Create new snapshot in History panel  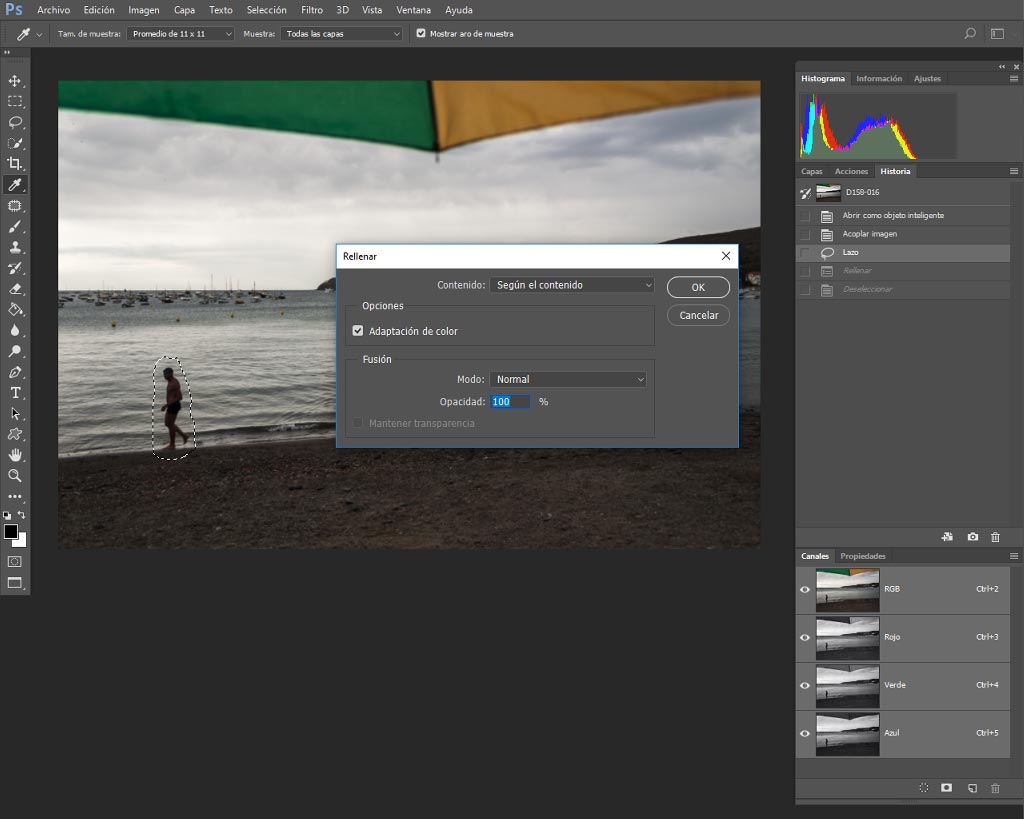972,537
